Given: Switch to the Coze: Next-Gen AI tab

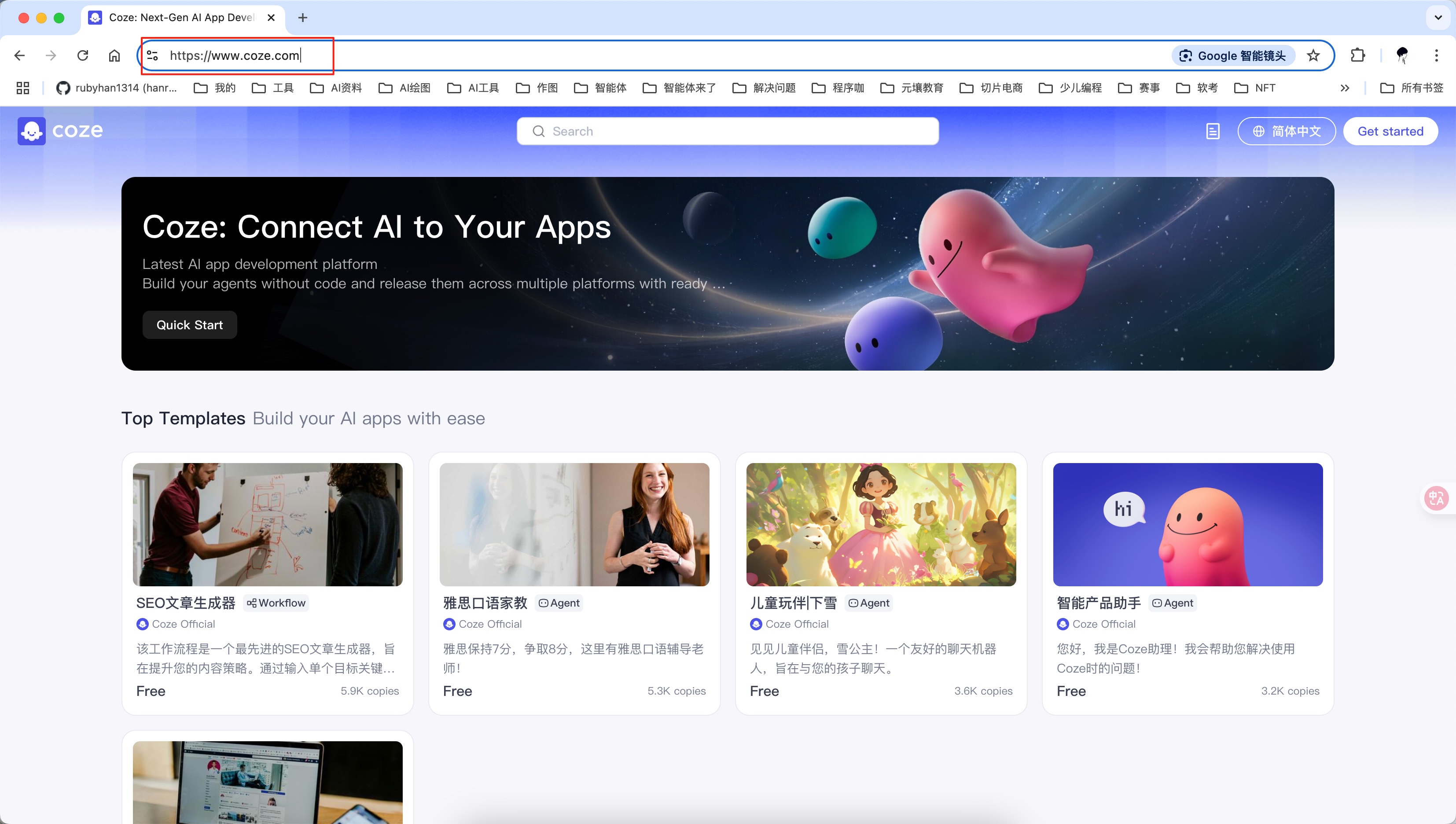Looking at the screenshot, I should 176,18.
